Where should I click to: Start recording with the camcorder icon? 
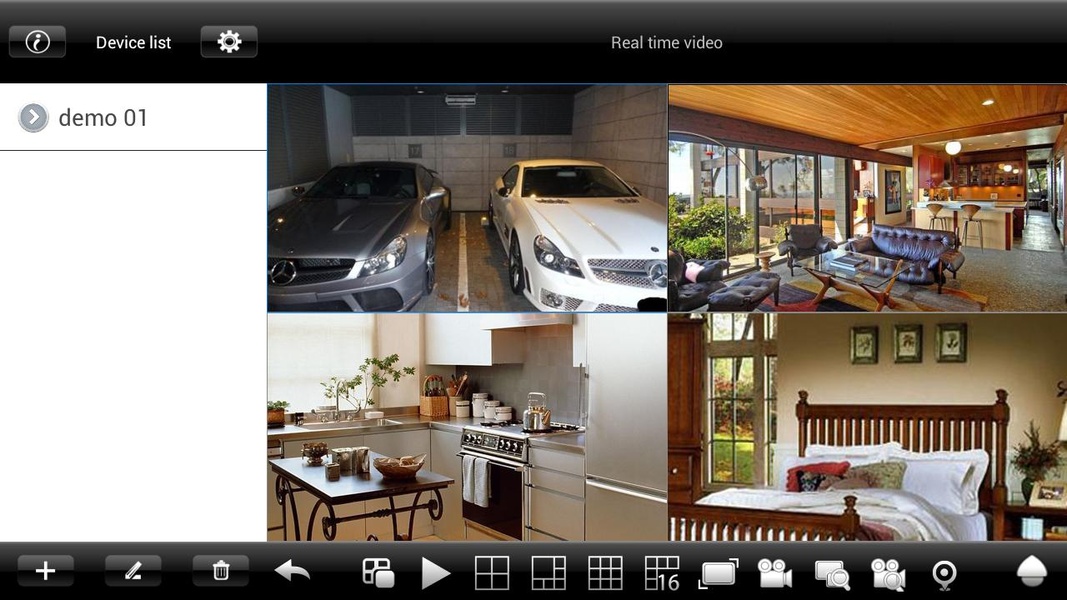click(775, 573)
